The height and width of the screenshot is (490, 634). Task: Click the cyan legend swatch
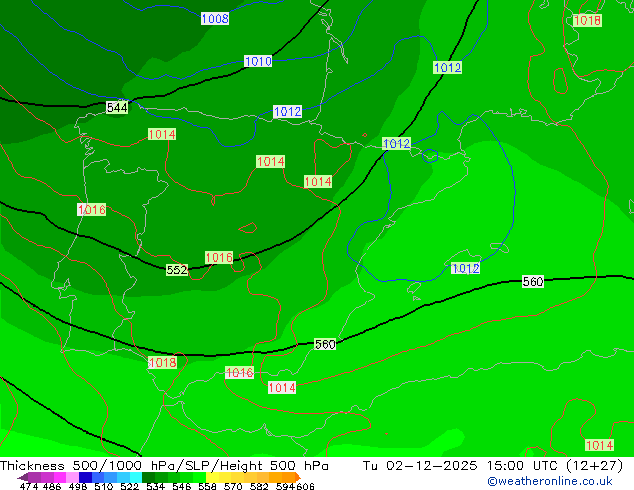pos(136,477)
